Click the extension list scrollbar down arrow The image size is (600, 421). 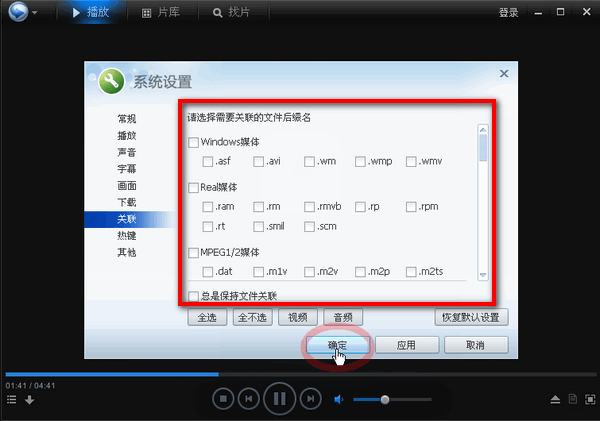pos(483,275)
